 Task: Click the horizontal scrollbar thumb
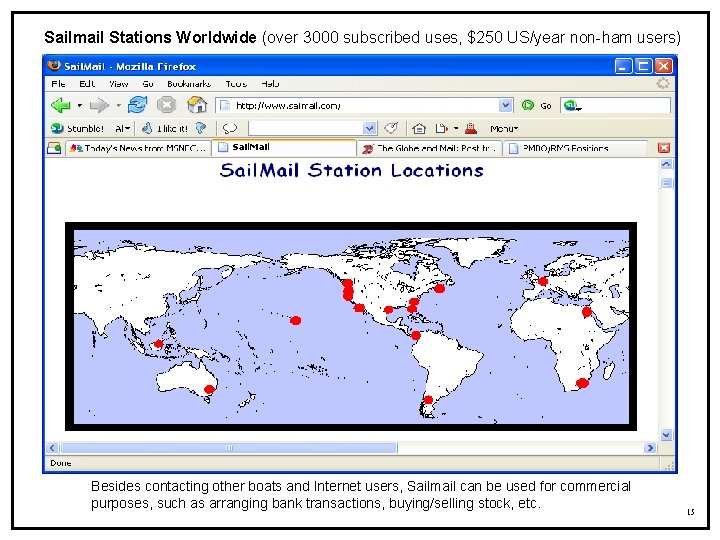point(229,448)
